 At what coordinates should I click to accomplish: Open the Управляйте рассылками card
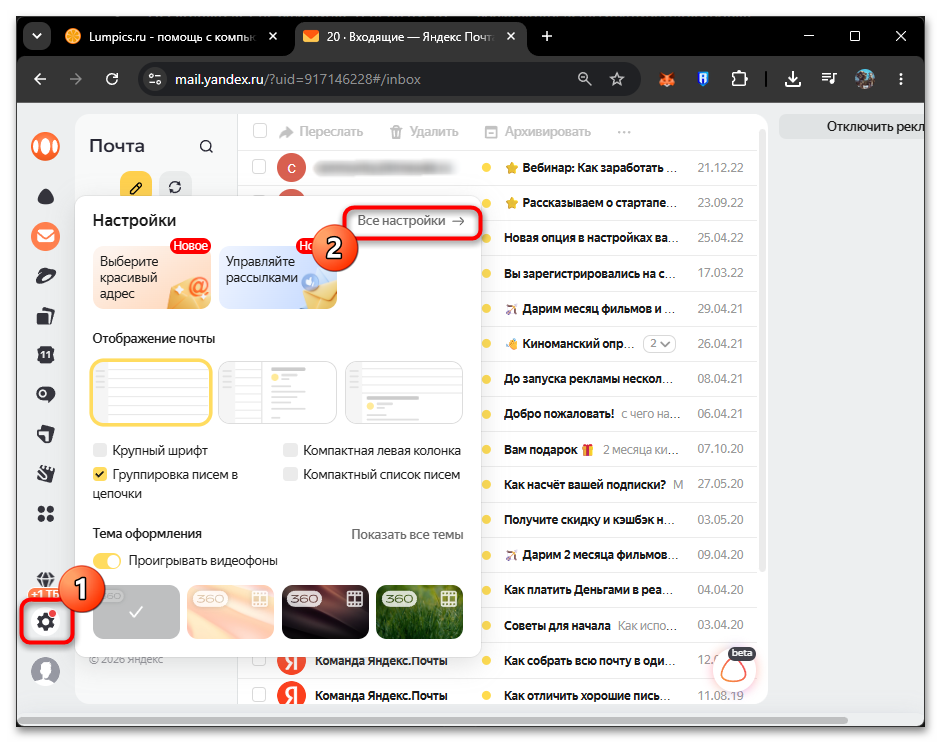278,277
